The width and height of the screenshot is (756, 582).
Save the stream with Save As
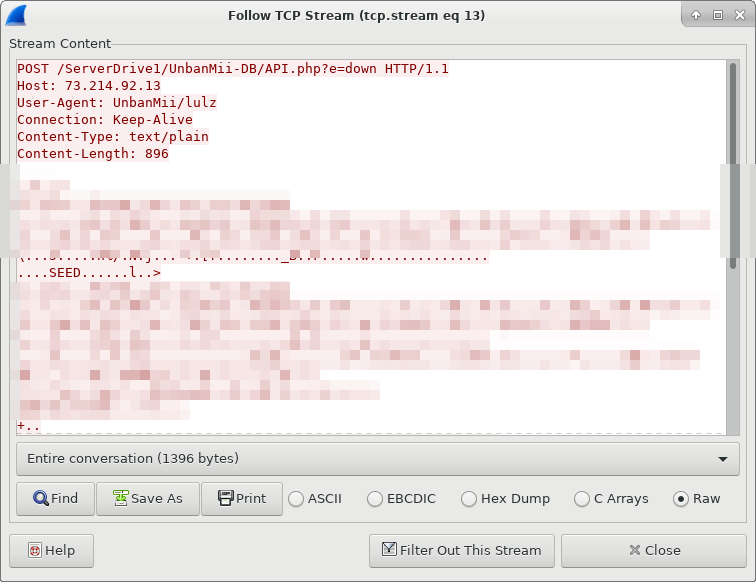(x=148, y=498)
